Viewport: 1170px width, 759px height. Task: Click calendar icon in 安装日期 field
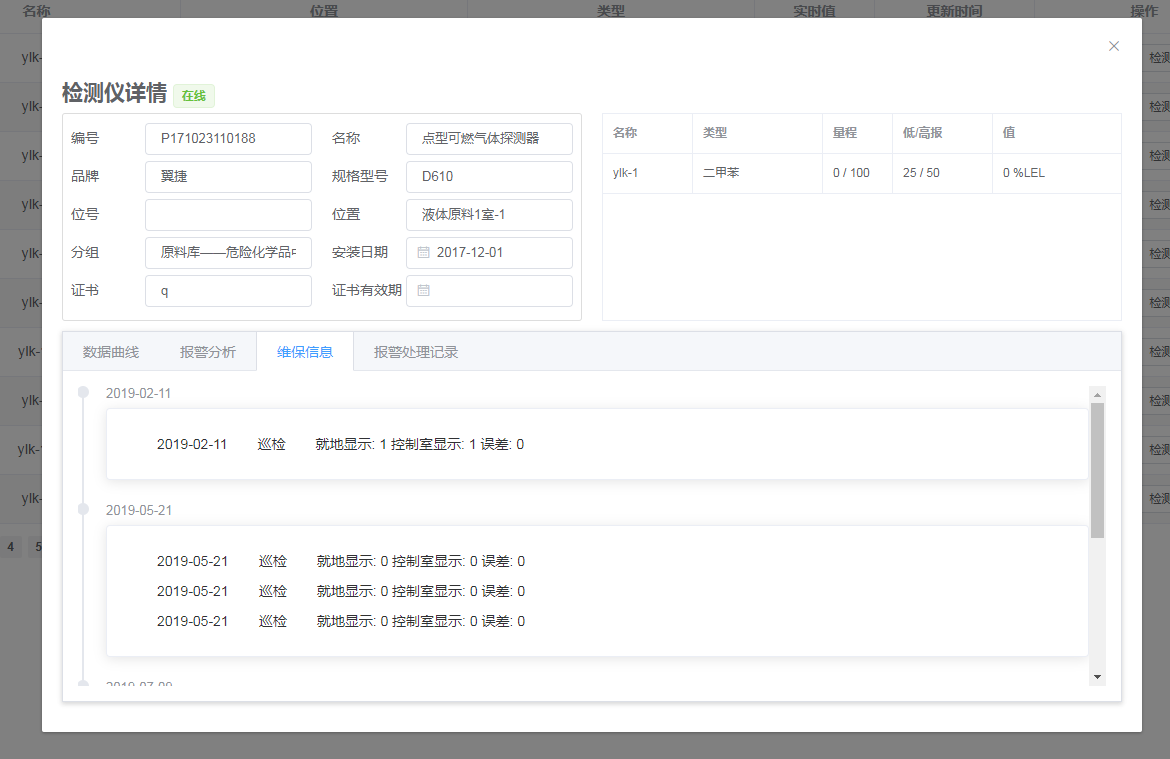click(423, 253)
